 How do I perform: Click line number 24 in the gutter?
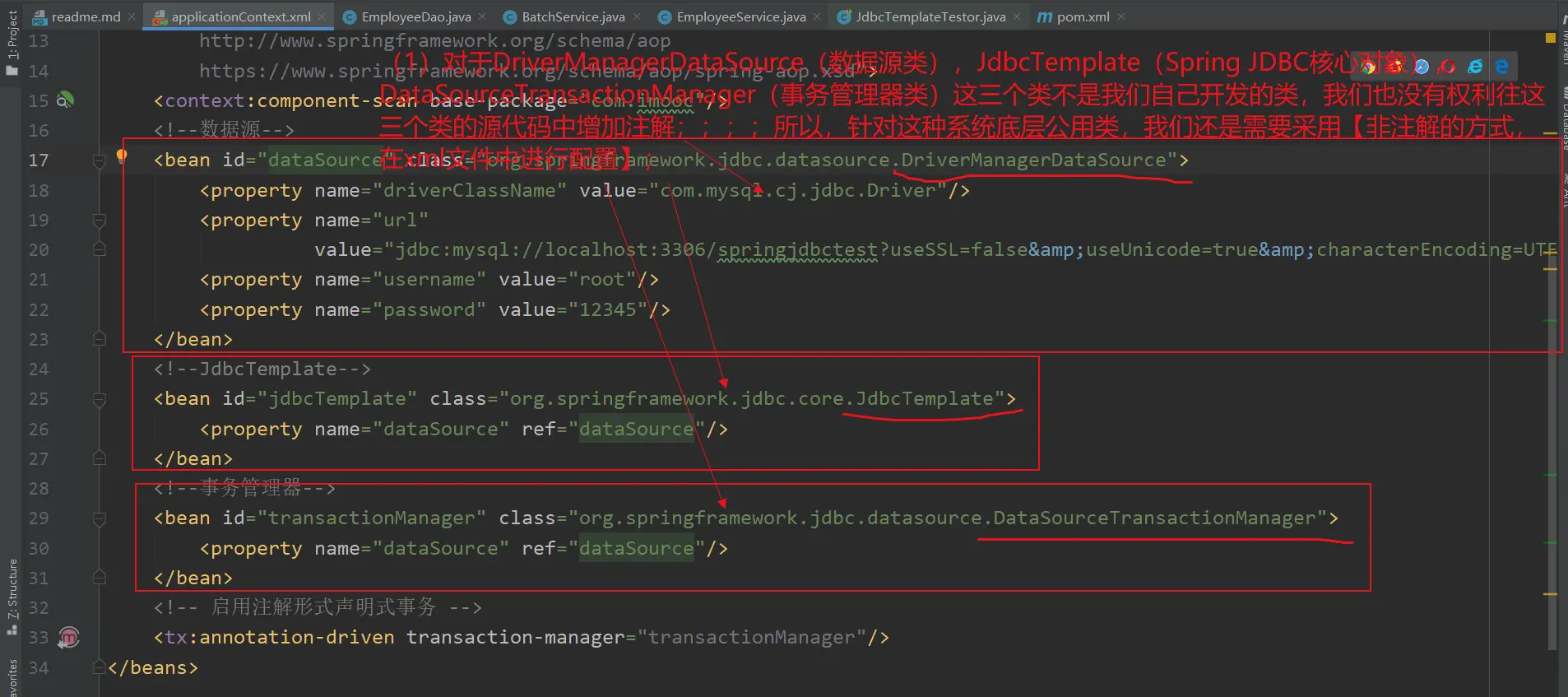coord(39,369)
